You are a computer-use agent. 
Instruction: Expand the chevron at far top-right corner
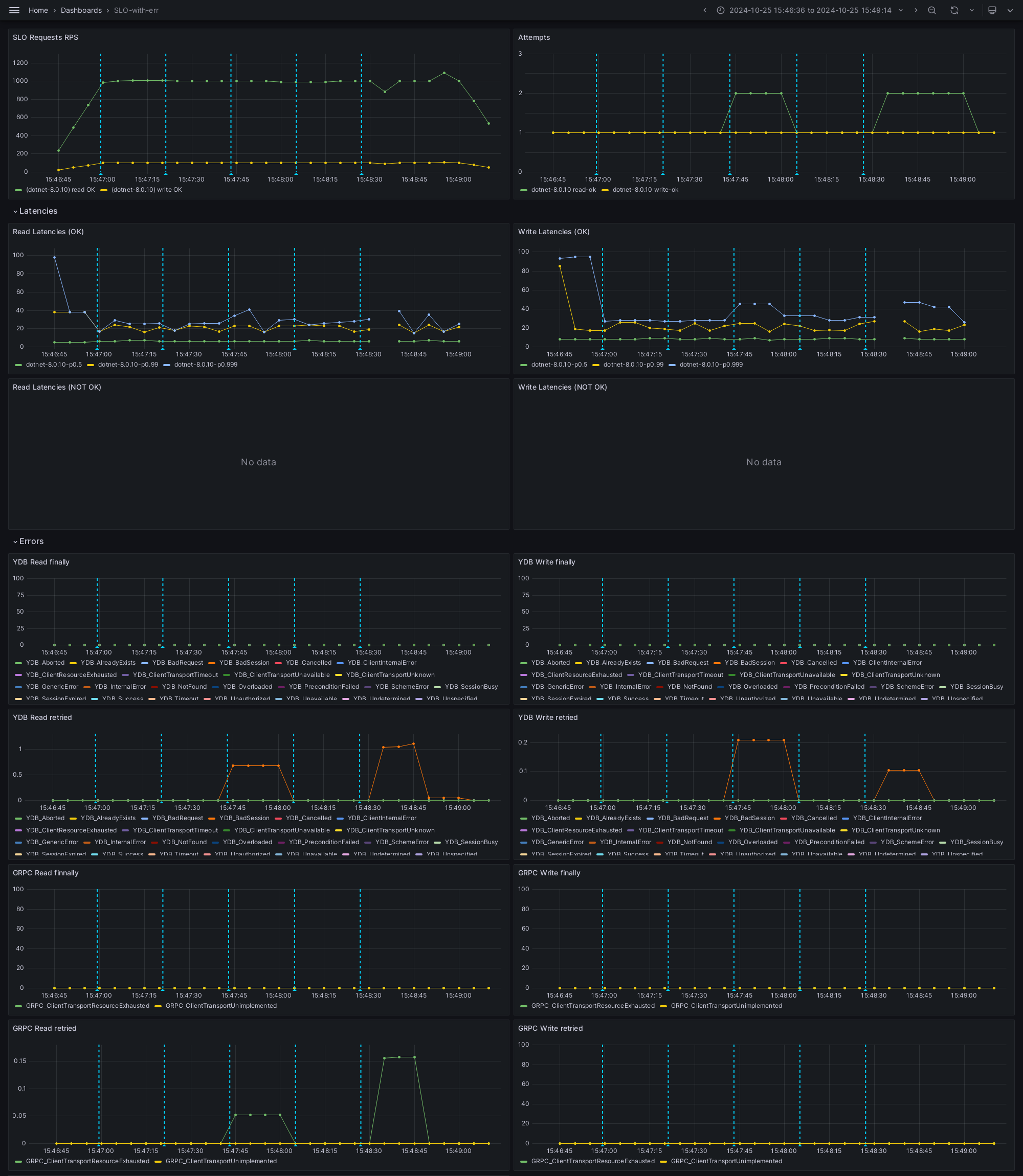tap(1010, 10)
